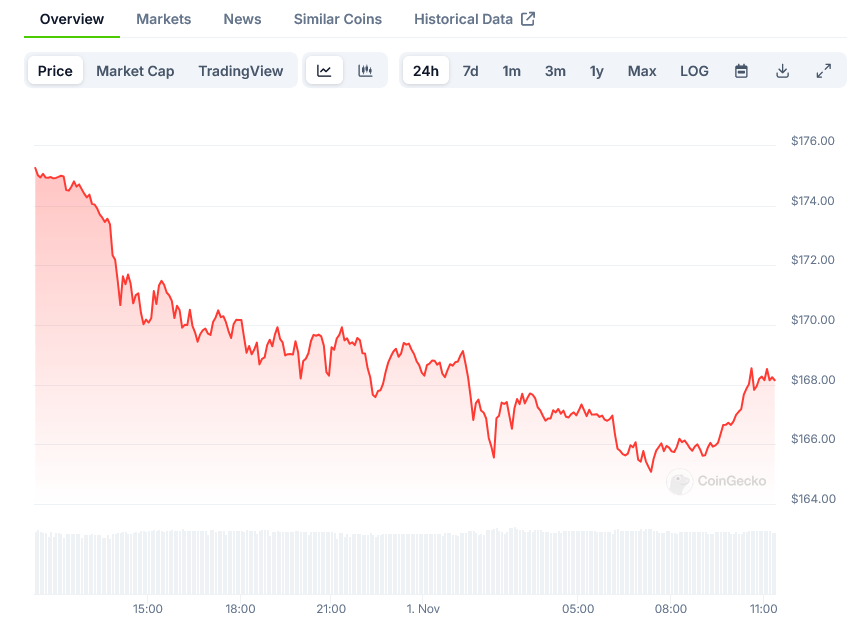
Task: Switch to candlestick chart view
Action: tap(365, 71)
